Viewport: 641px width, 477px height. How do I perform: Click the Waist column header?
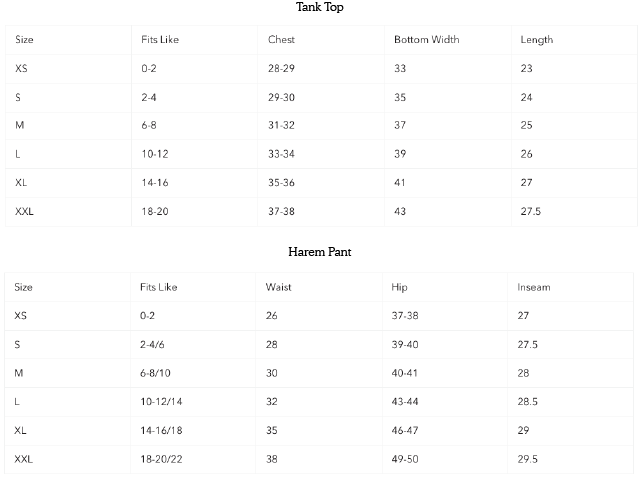coord(279,287)
